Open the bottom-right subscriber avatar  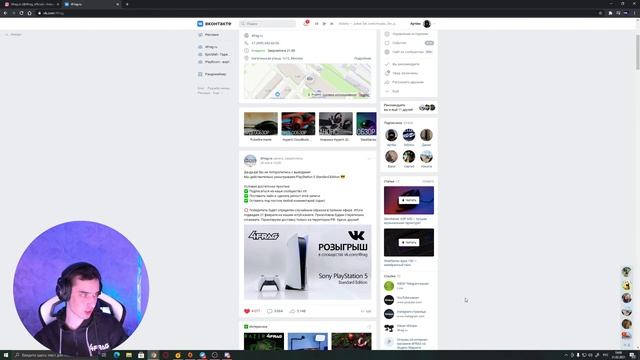426,157
